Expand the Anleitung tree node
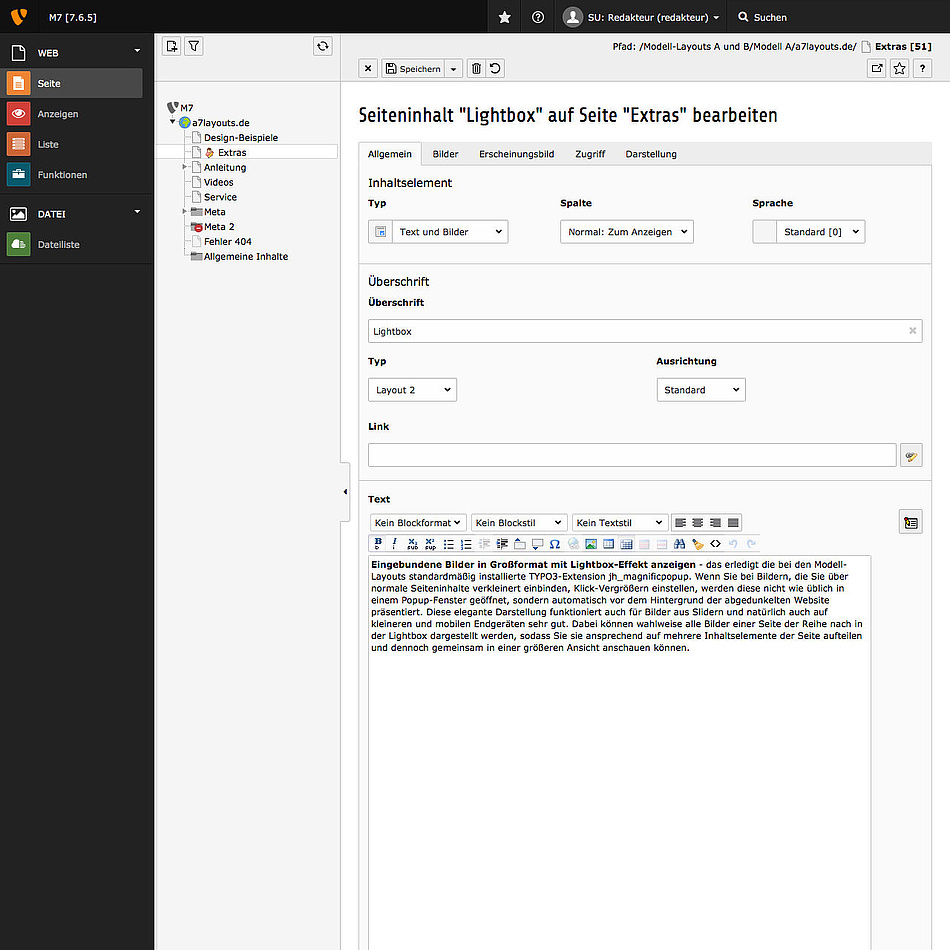 coord(184,167)
